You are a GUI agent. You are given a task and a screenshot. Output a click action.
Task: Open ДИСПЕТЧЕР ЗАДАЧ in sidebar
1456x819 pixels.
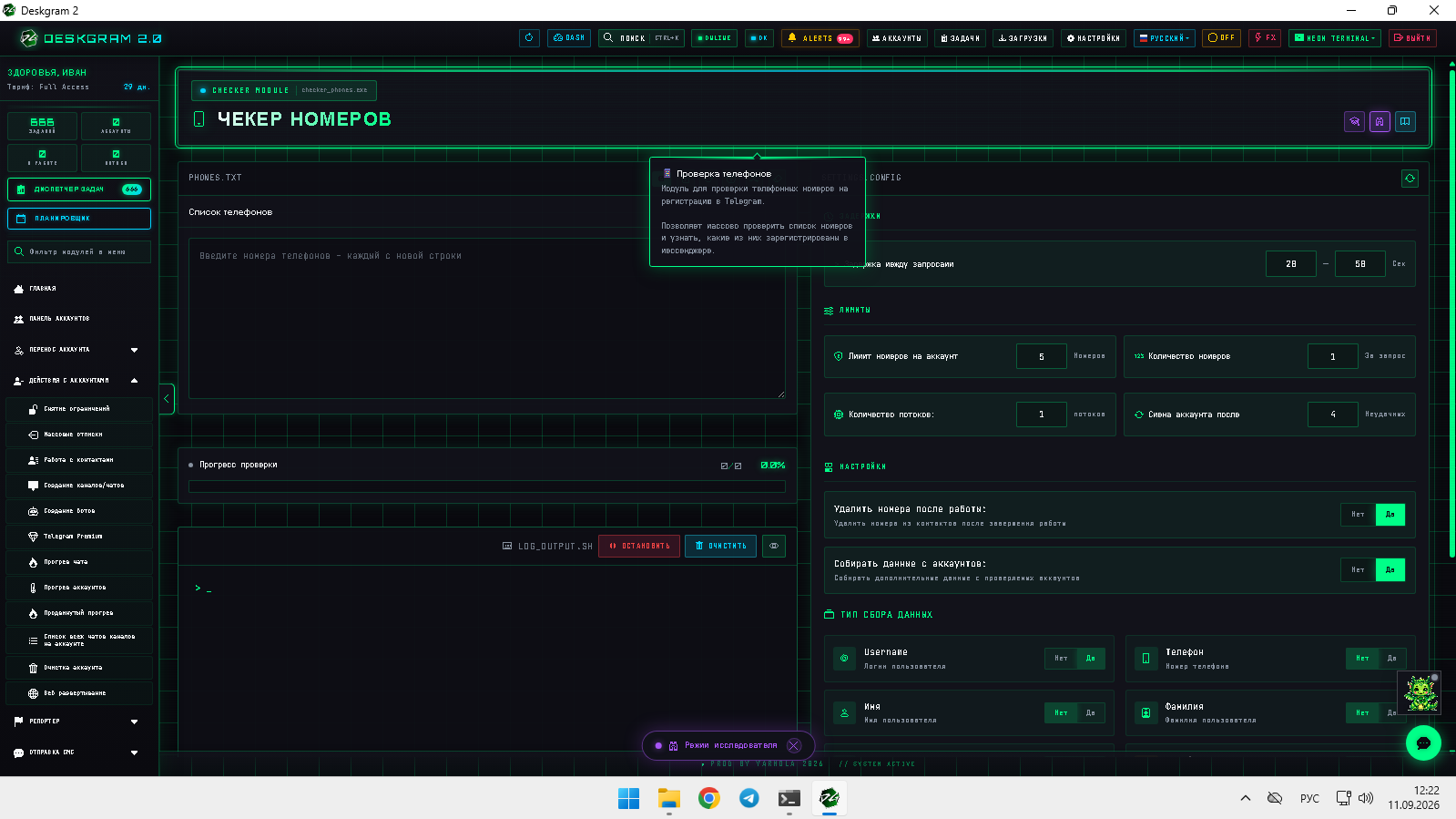point(79,189)
